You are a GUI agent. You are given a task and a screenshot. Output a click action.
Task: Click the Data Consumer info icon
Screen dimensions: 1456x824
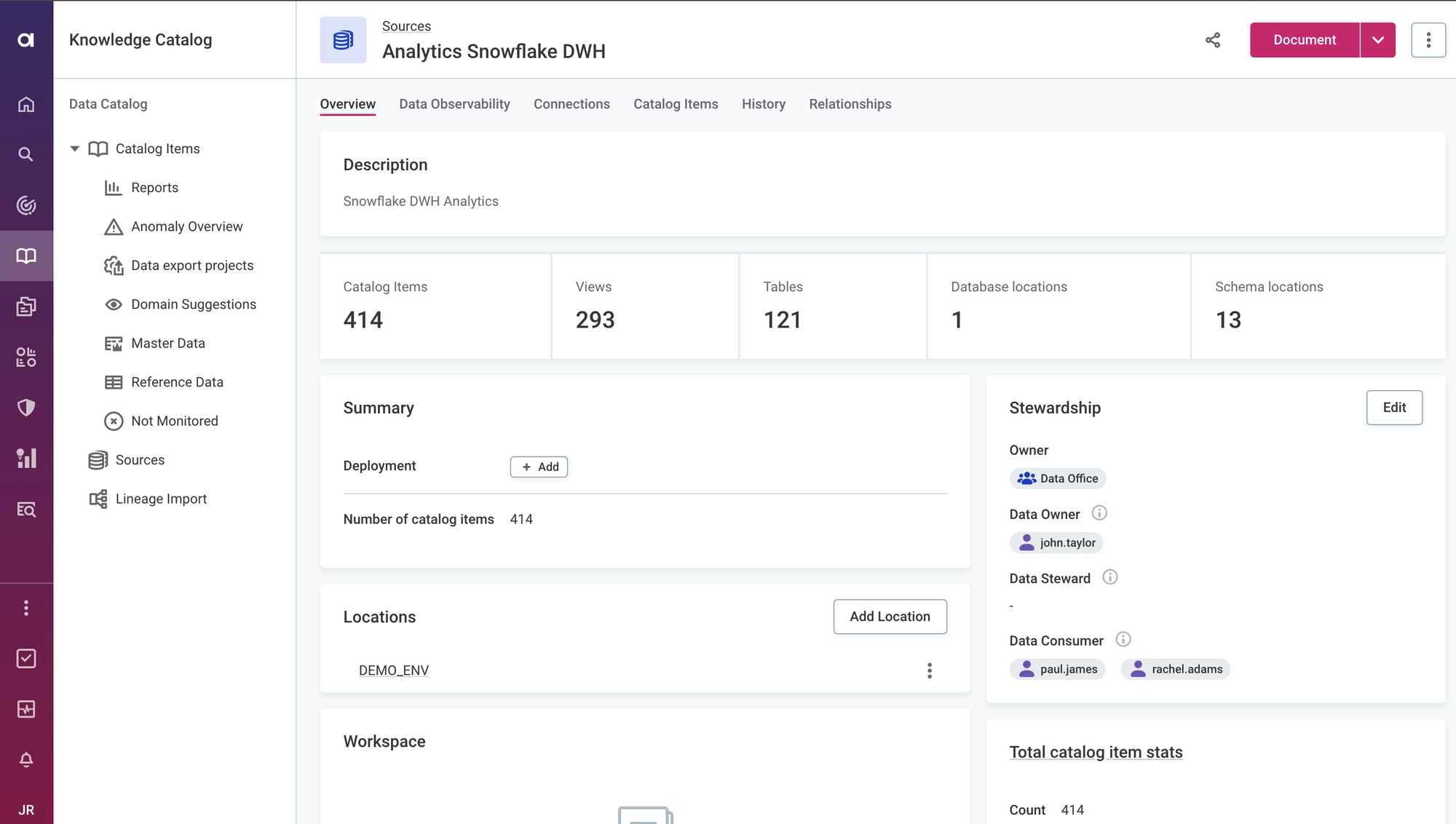1123,640
